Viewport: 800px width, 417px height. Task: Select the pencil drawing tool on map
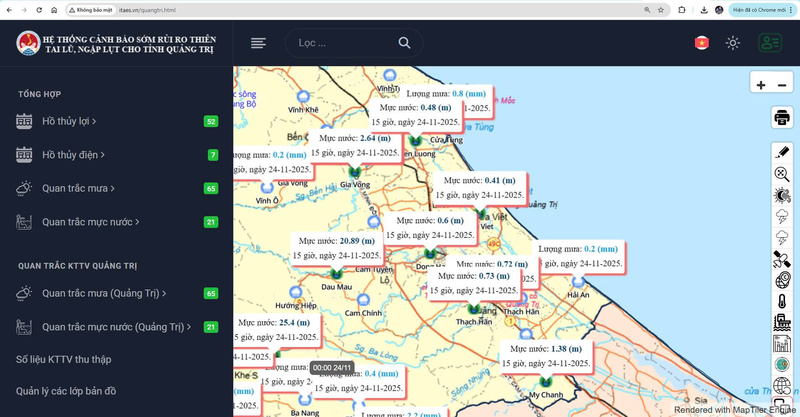(x=782, y=152)
